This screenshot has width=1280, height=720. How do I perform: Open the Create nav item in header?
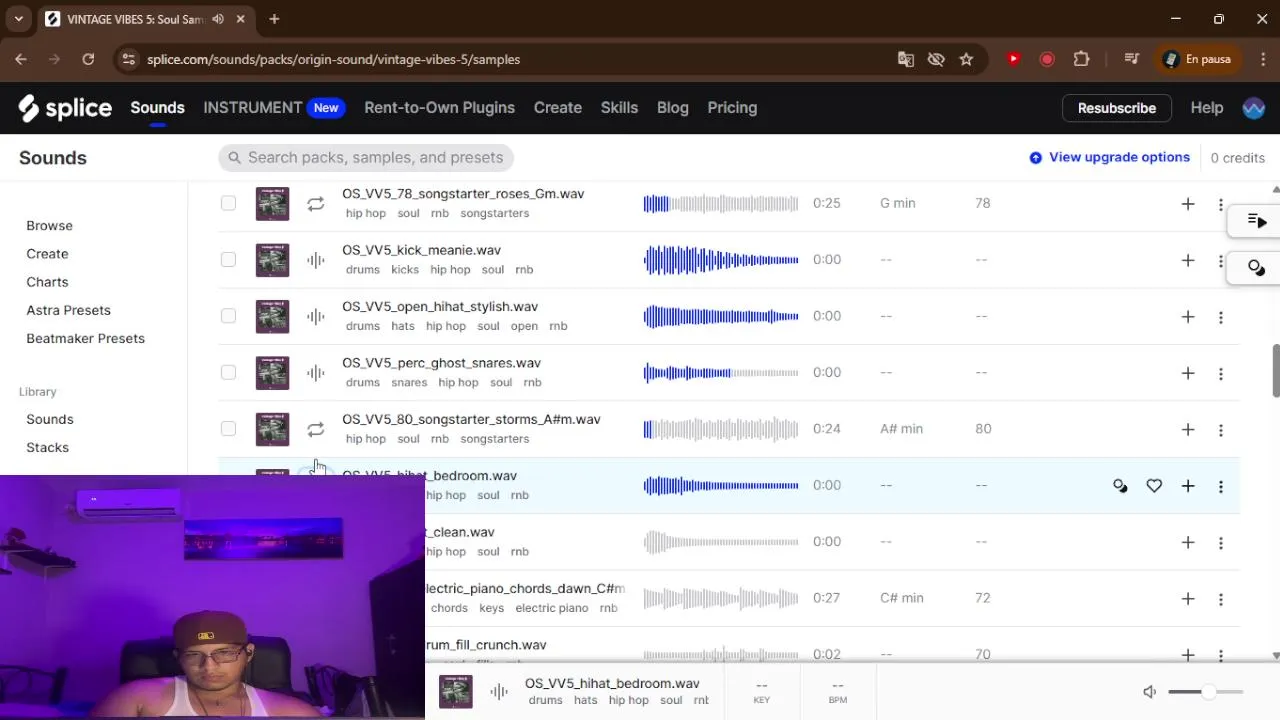[558, 108]
